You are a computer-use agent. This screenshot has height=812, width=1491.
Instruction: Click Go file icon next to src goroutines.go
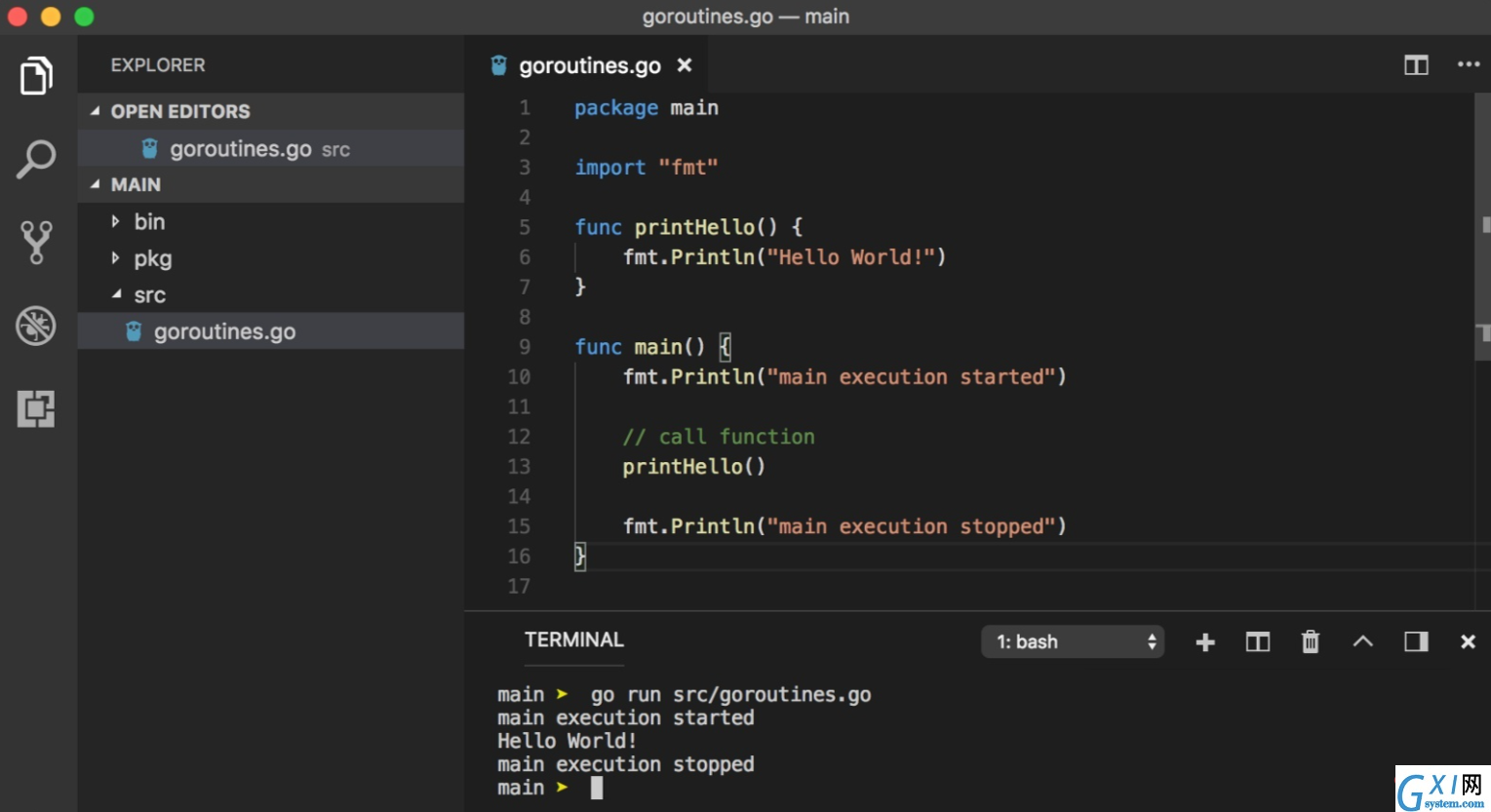click(135, 331)
